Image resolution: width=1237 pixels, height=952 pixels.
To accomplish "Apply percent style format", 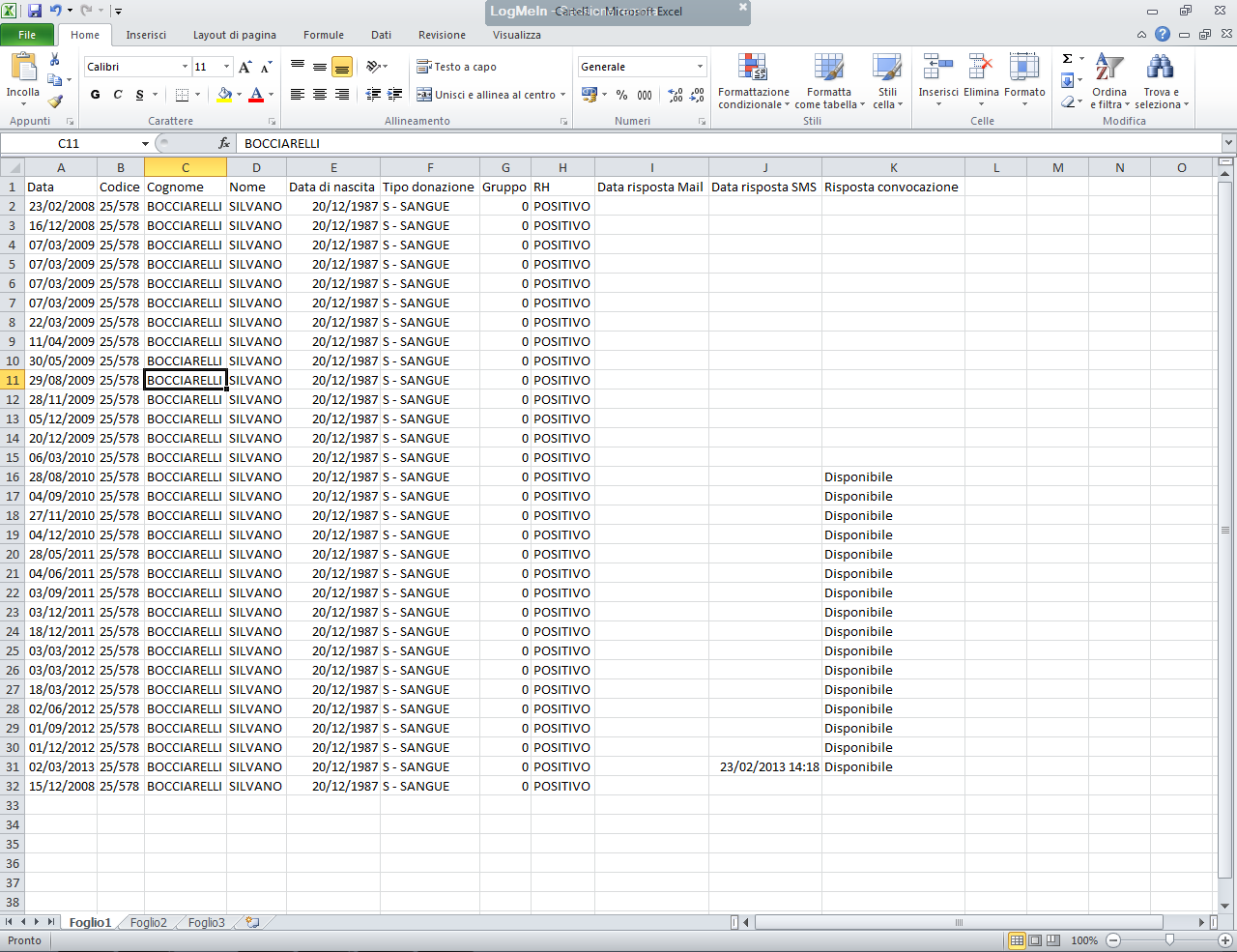I will [x=621, y=95].
